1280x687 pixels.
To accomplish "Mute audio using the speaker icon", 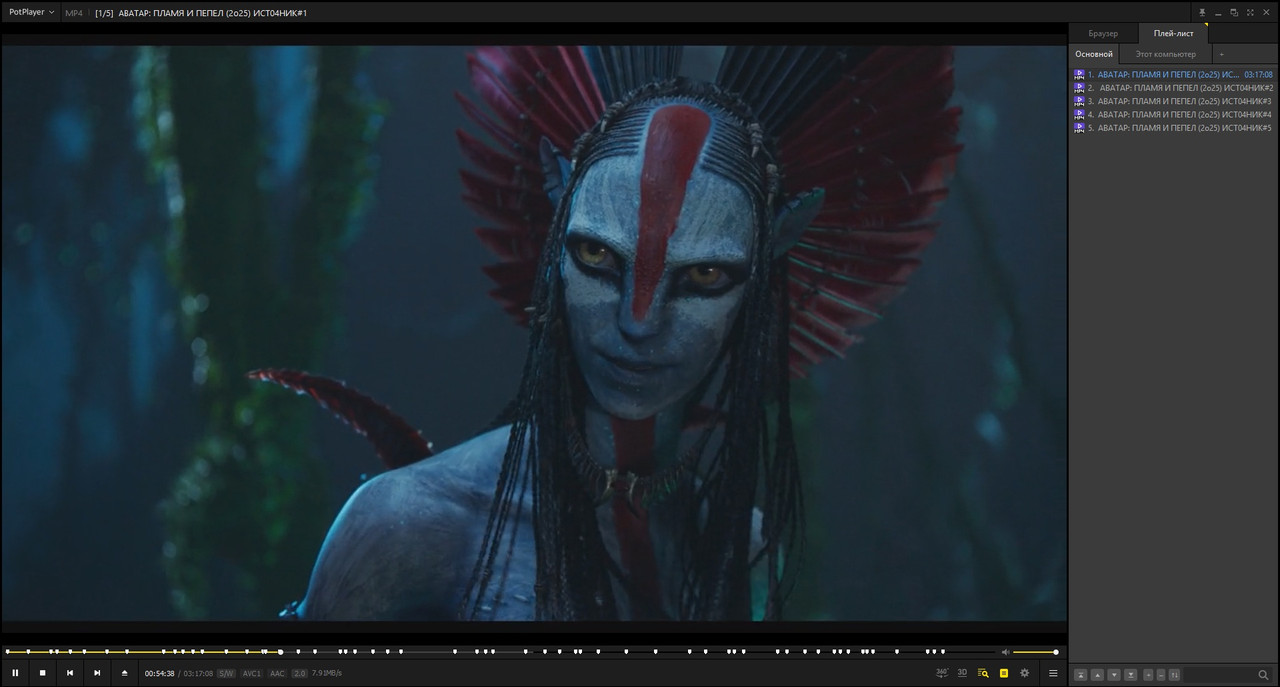I will pyautogui.click(x=1006, y=652).
